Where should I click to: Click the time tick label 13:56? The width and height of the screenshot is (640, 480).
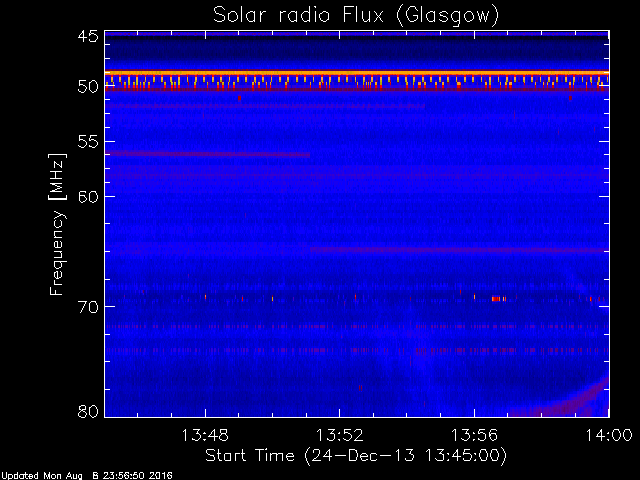click(x=474, y=435)
